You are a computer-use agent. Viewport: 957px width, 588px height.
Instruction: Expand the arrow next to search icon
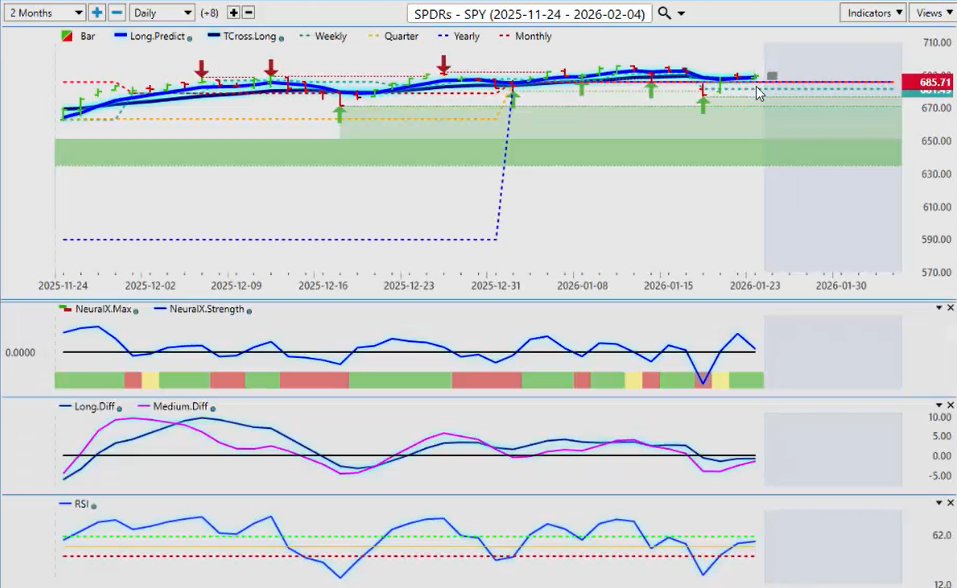pos(682,14)
